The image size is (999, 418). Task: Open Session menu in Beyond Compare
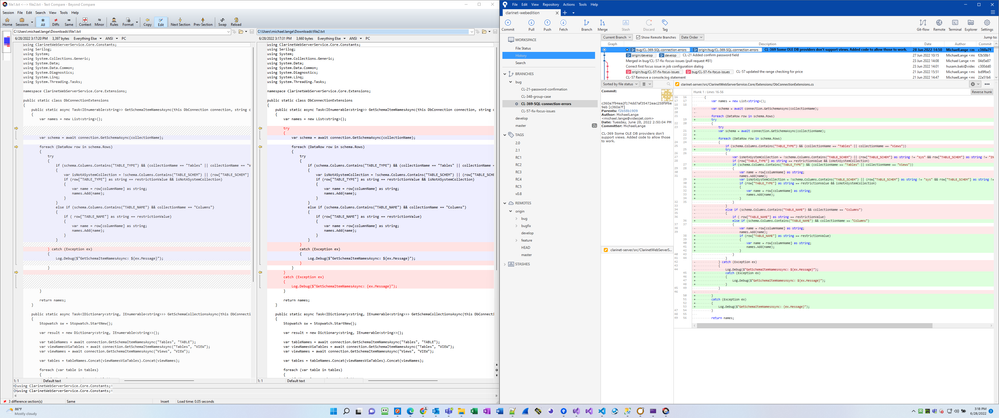(x=8, y=12)
